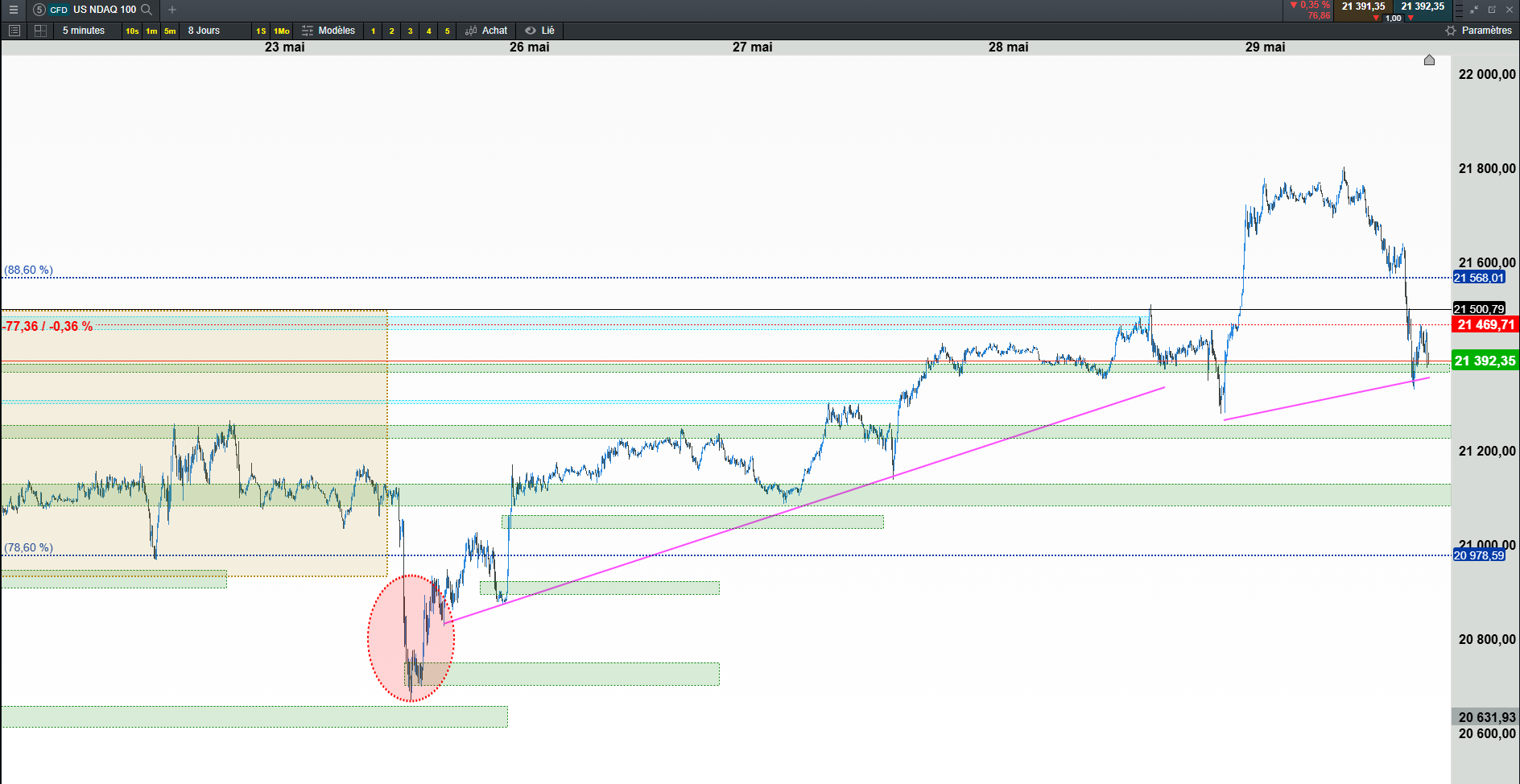
Task: Detach the chart into a new window
Action: 1492,10
